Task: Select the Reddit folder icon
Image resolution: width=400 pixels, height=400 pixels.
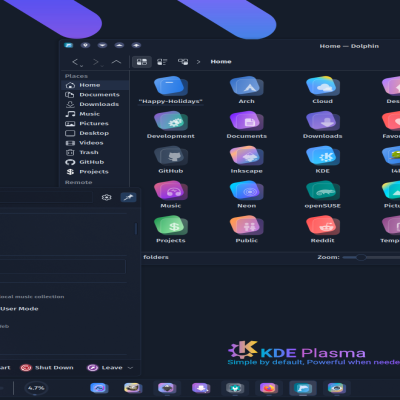Action: [x=323, y=225]
